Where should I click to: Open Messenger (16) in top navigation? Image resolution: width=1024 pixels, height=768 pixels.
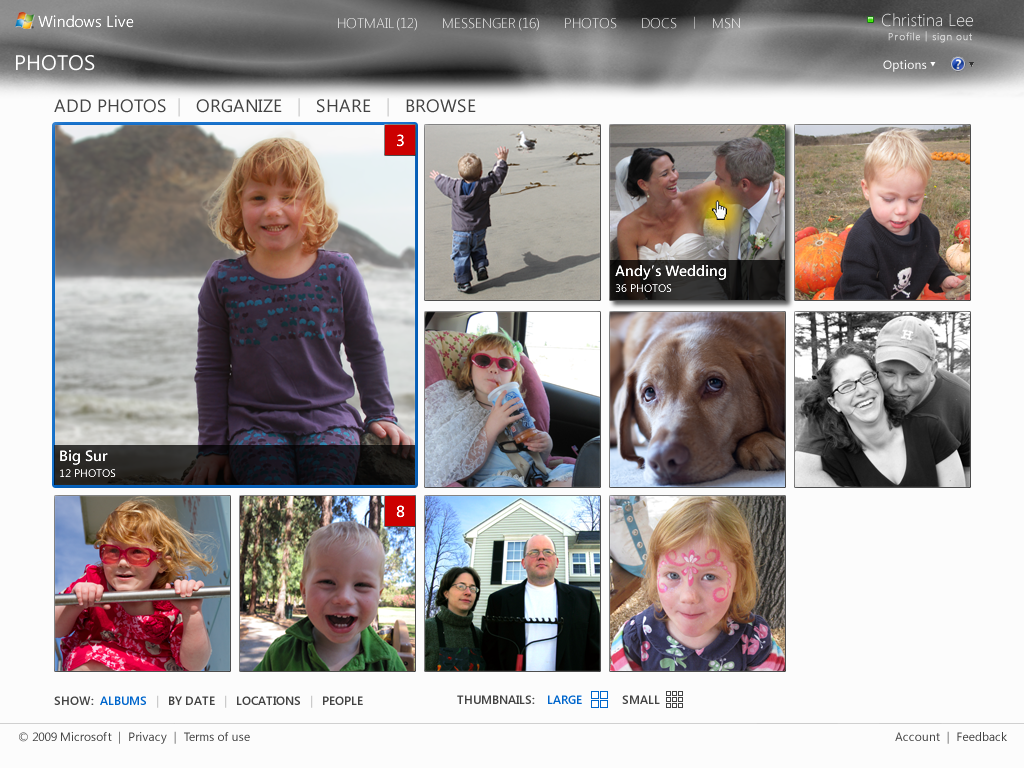click(x=490, y=24)
